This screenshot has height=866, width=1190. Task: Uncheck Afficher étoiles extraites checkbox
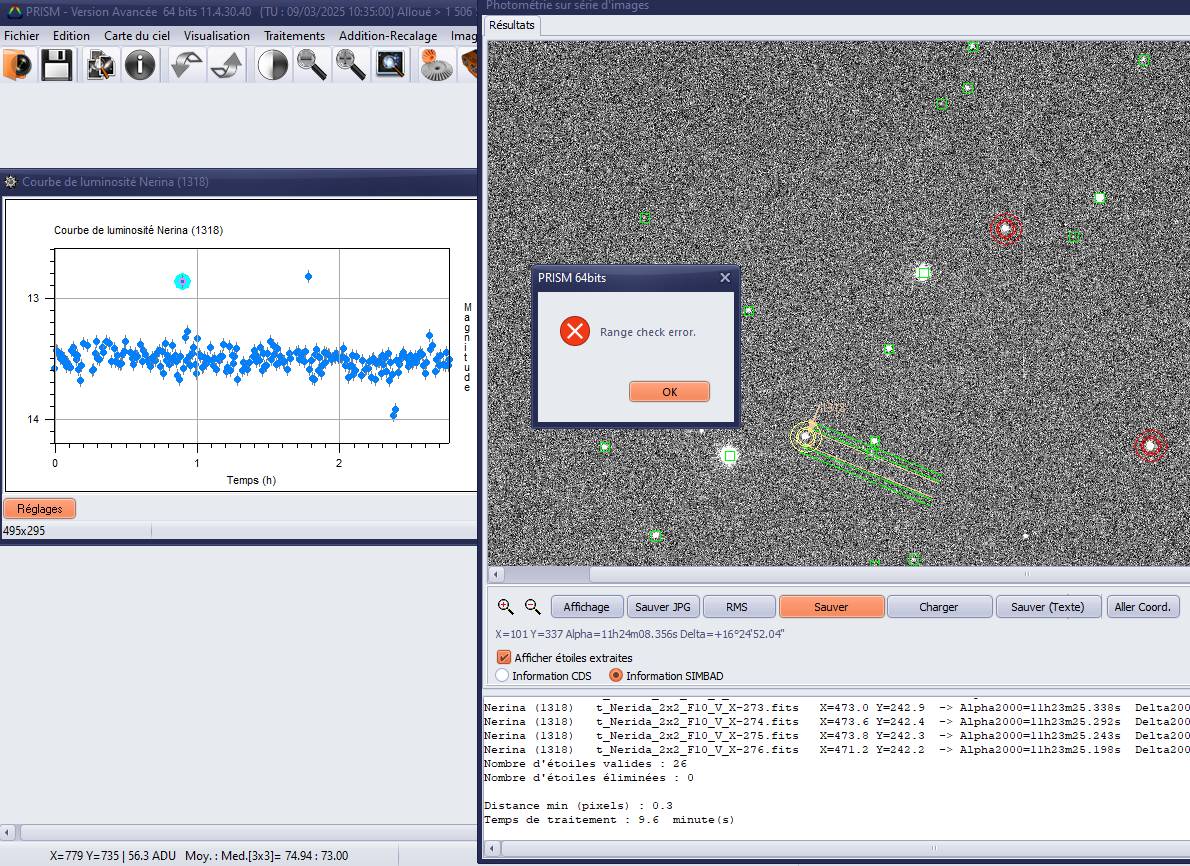504,657
